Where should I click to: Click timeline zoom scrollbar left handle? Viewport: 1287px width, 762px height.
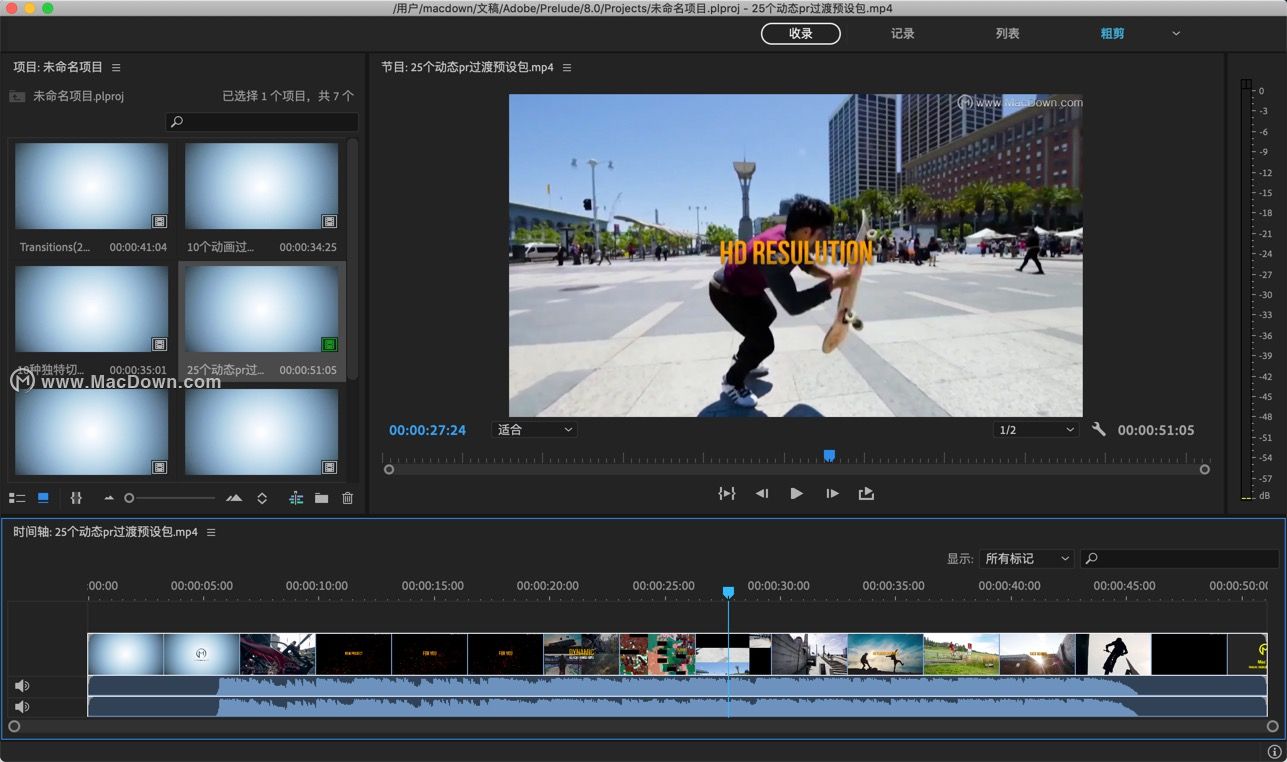[x=14, y=727]
